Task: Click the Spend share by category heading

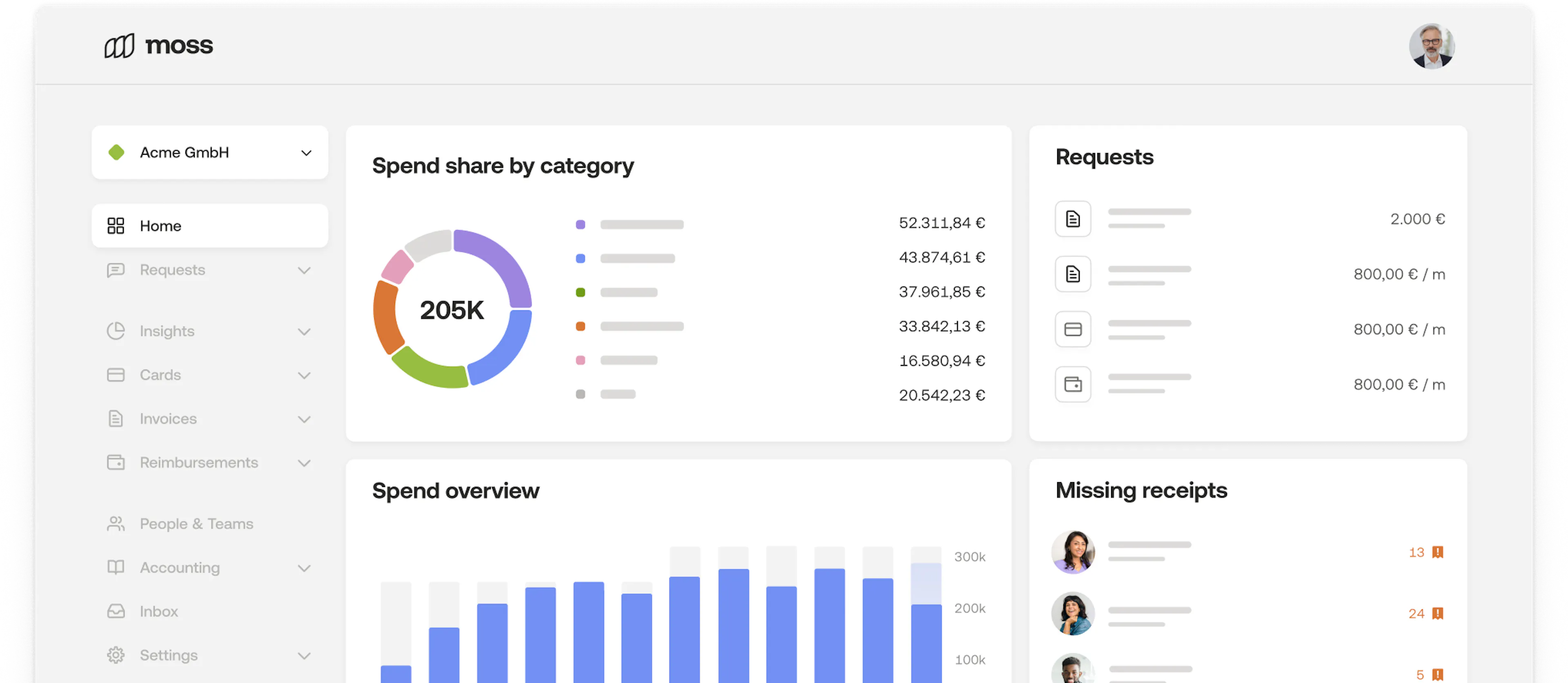Action: 503,166
